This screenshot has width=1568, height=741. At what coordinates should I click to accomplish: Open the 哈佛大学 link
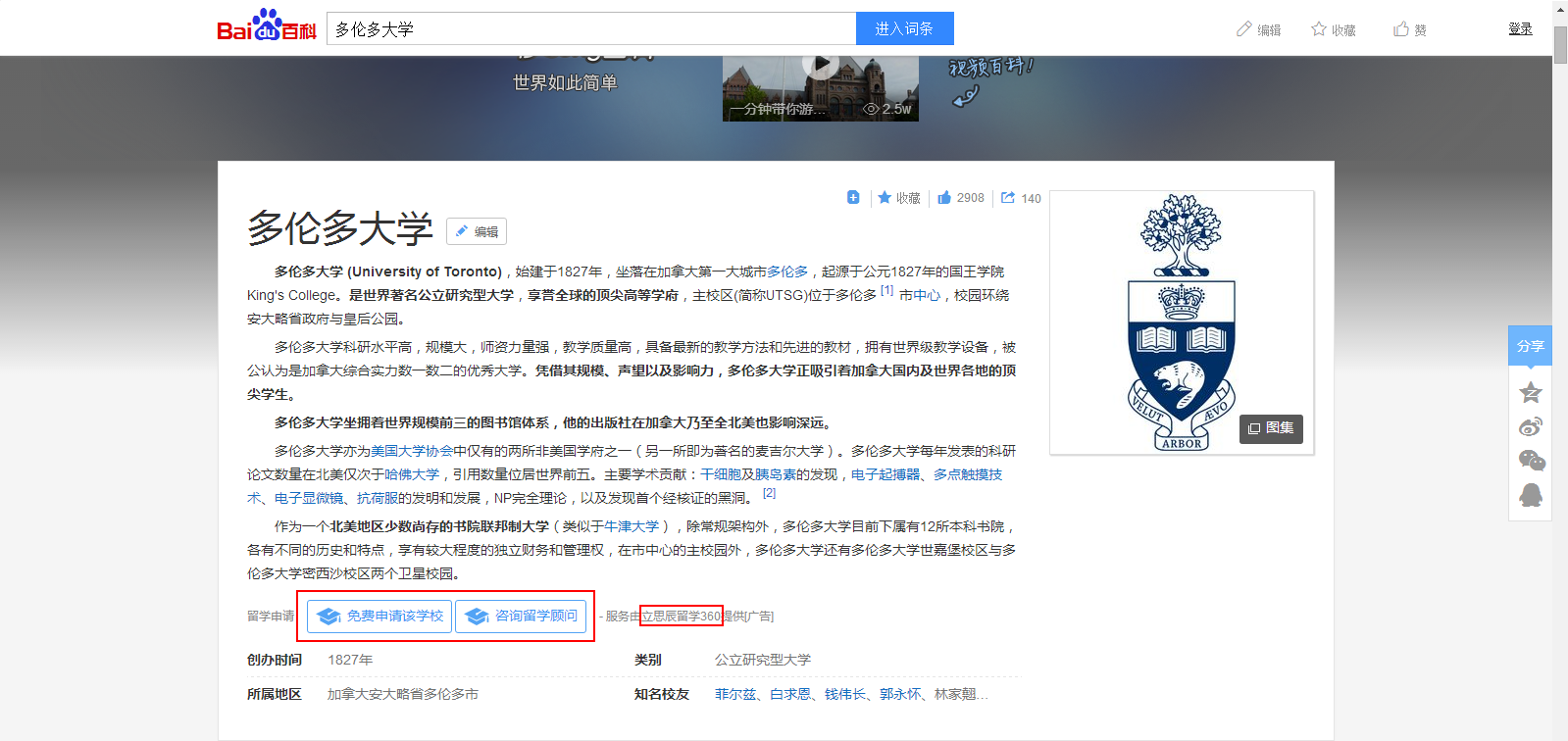[412, 474]
